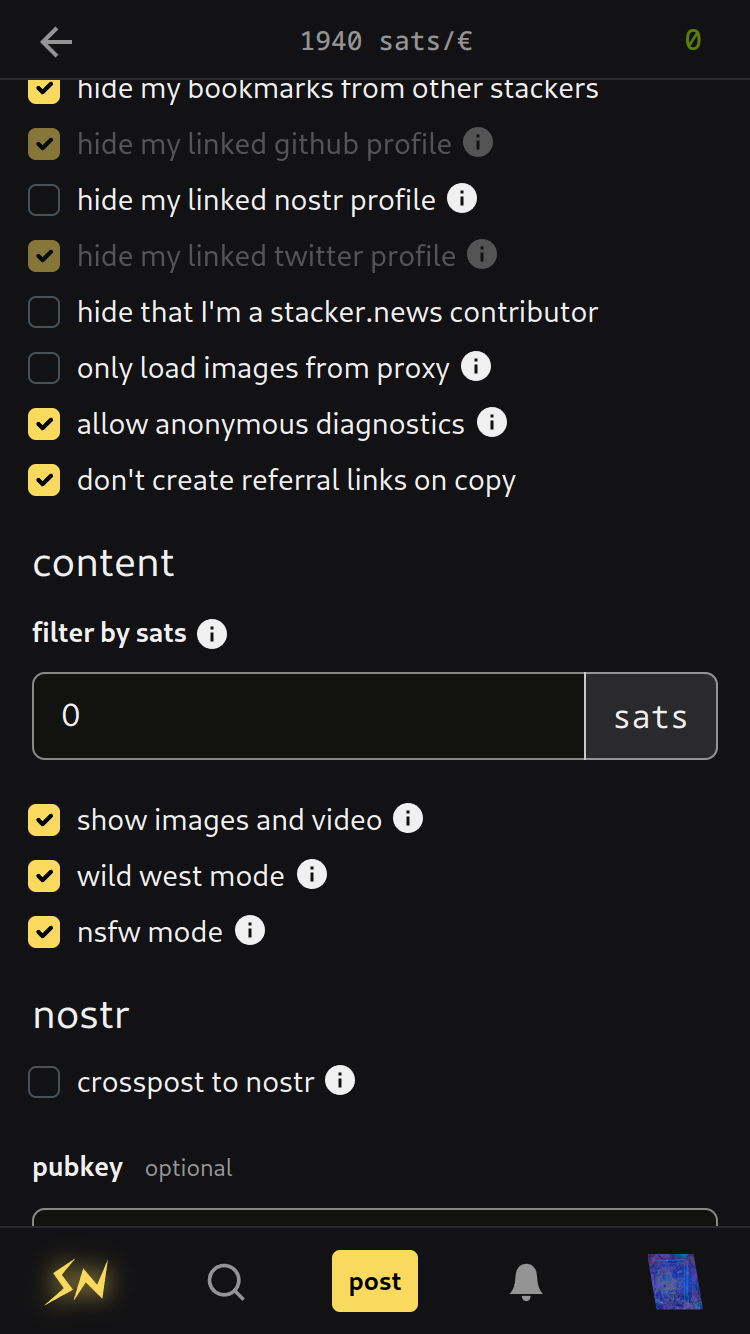Open the Stacker News home logo

click(76, 1281)
